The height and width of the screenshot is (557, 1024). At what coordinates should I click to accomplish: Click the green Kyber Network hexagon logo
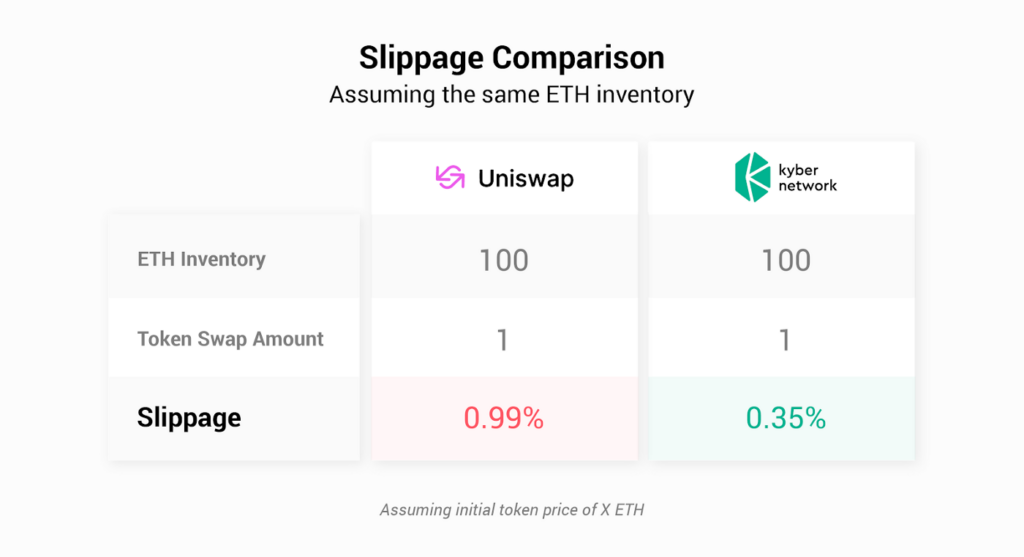(752, 177)
